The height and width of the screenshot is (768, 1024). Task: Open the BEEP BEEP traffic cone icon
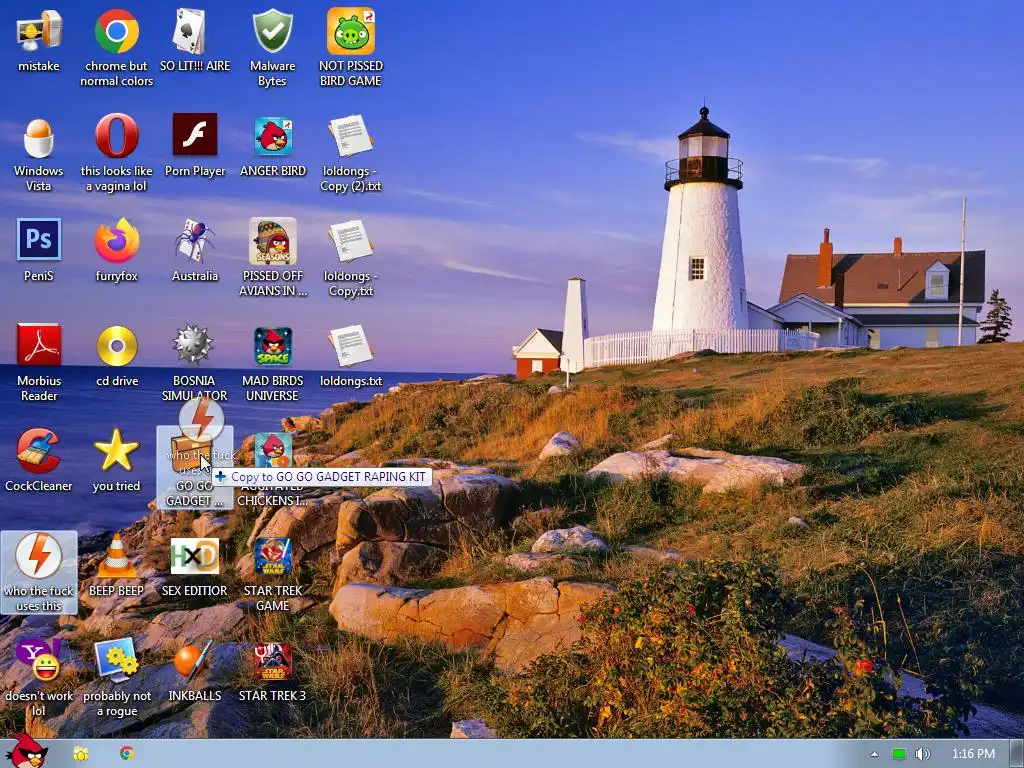[116, 556]
